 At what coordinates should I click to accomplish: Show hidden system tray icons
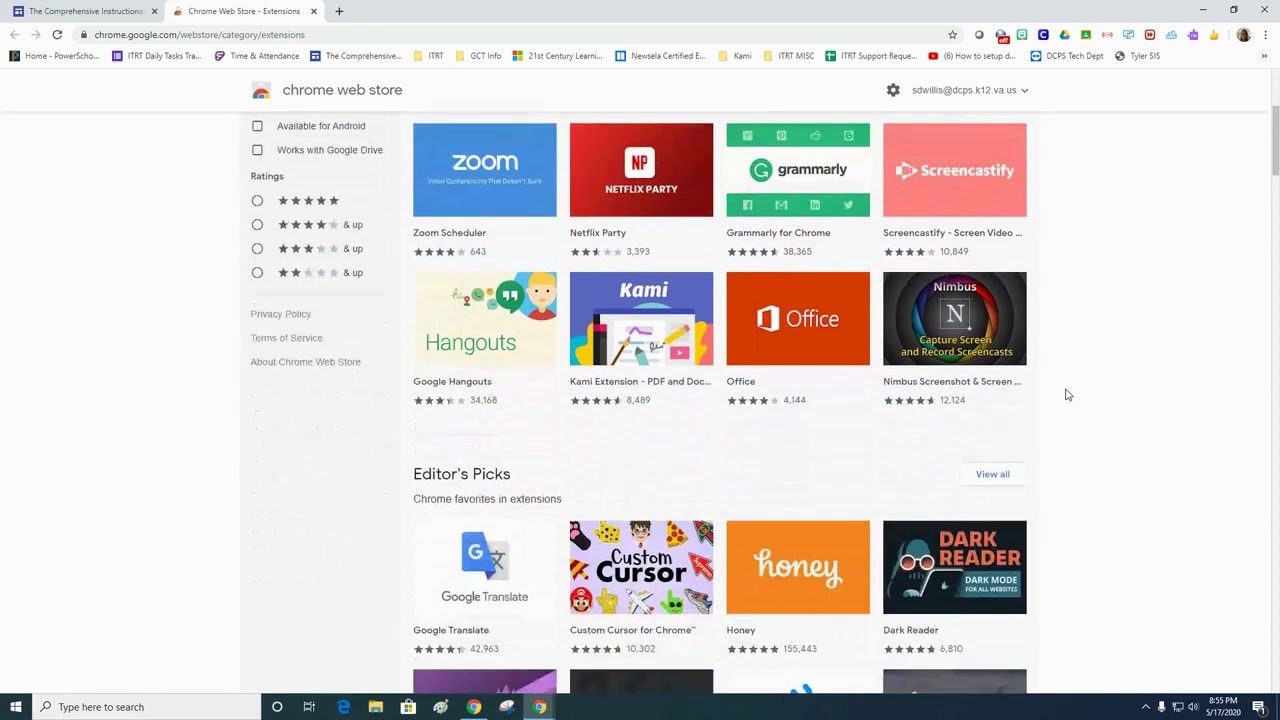coord(1146,707)
